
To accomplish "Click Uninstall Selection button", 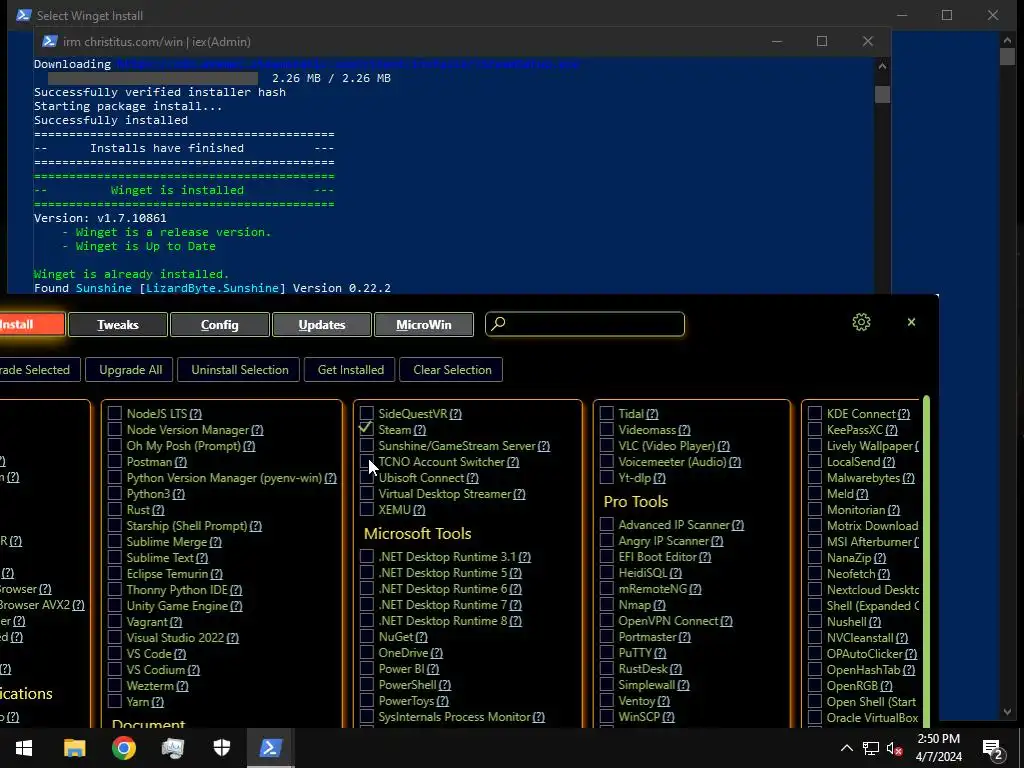I will [x=240, y=370].
